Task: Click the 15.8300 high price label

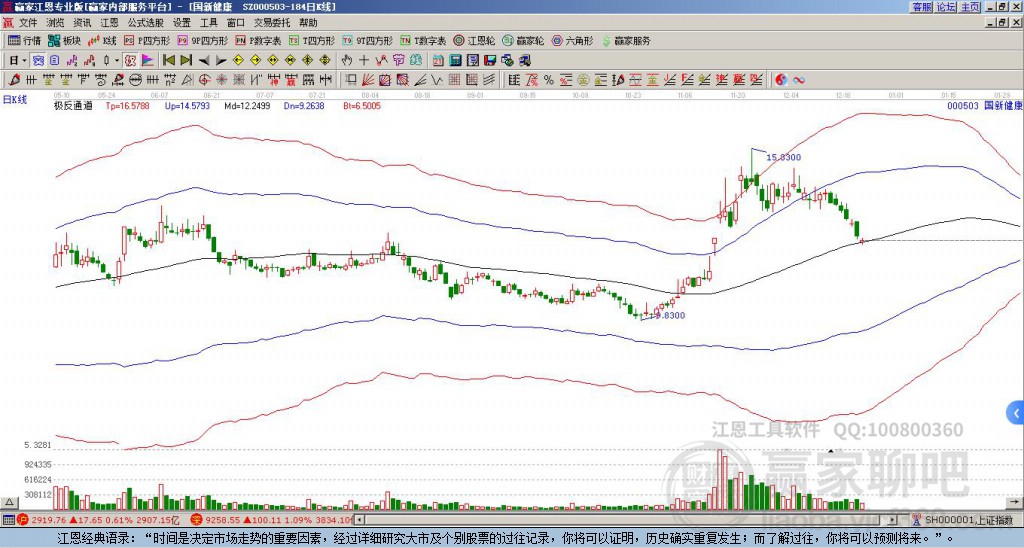Action: coord(783,157)
